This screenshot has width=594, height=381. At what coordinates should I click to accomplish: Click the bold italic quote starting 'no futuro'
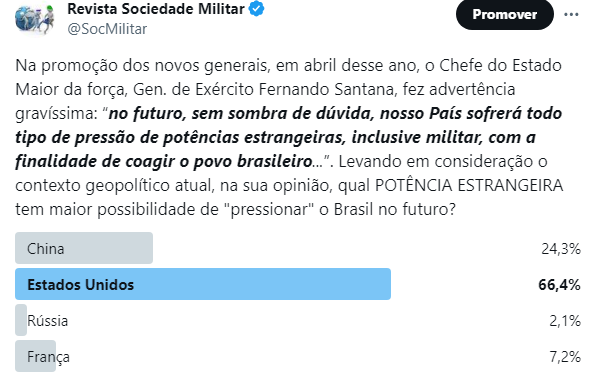pos(288,137)
